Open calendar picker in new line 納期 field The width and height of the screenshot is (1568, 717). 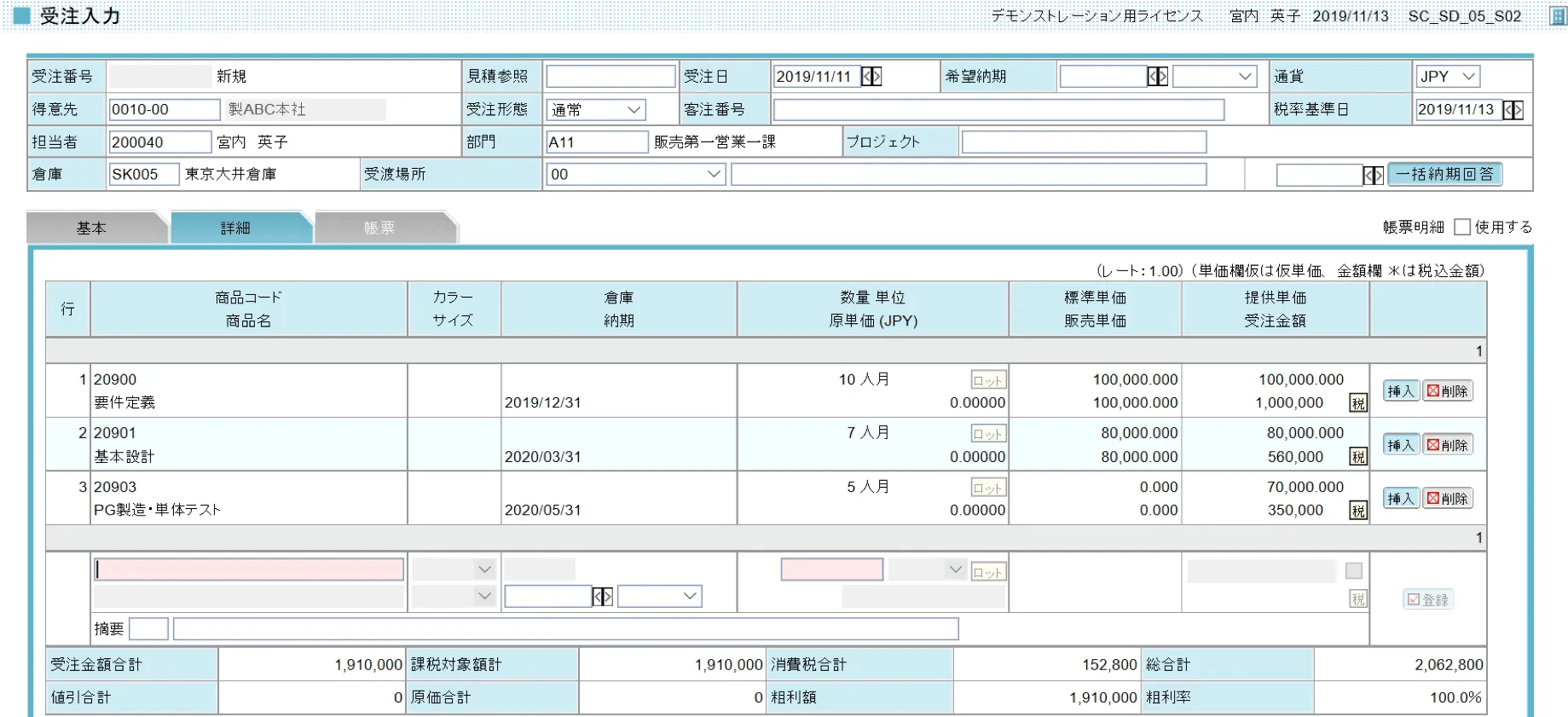point(602,597)
